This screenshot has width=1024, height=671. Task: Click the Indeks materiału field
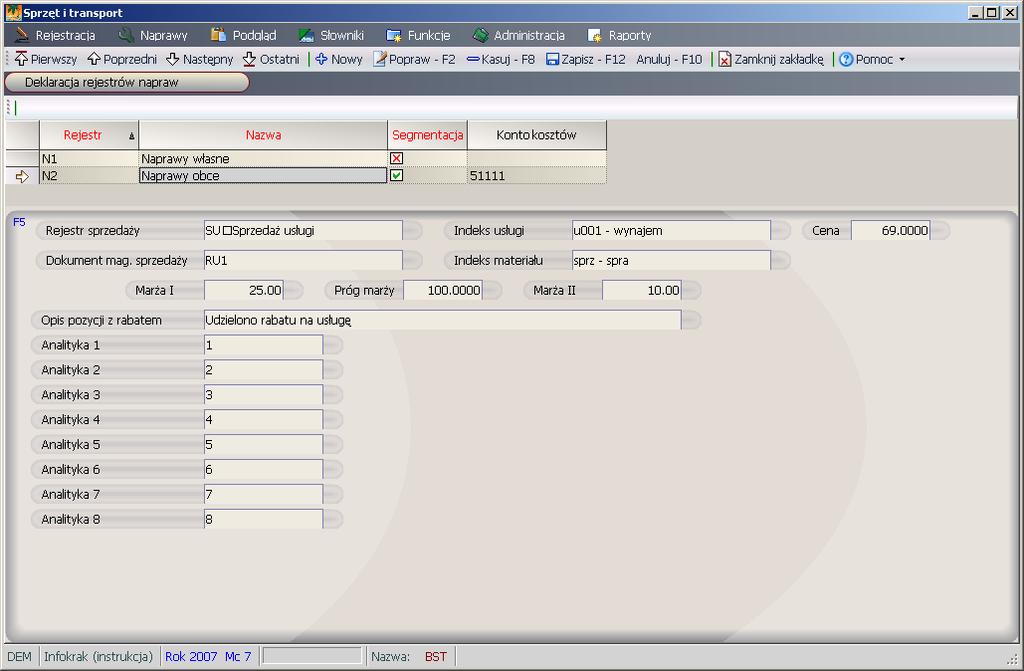coord(671,261)
